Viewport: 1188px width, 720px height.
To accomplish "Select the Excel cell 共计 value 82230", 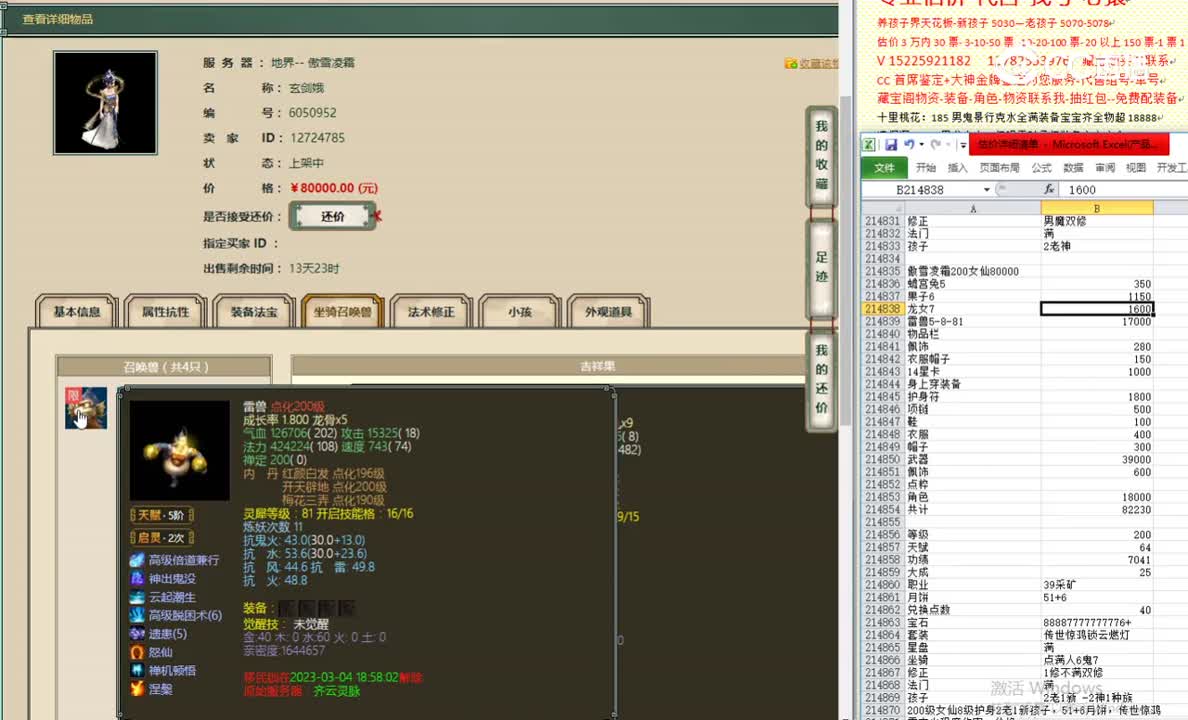I will point(1097,509).
